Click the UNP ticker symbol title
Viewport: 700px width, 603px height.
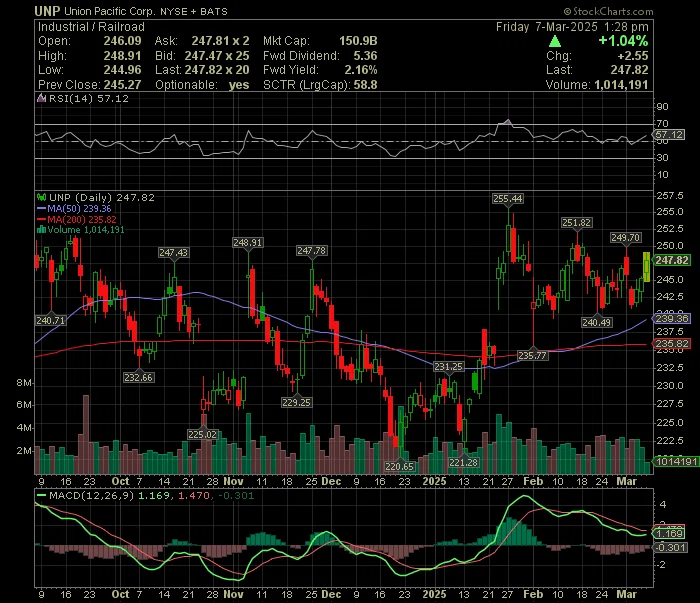[47, 11]
